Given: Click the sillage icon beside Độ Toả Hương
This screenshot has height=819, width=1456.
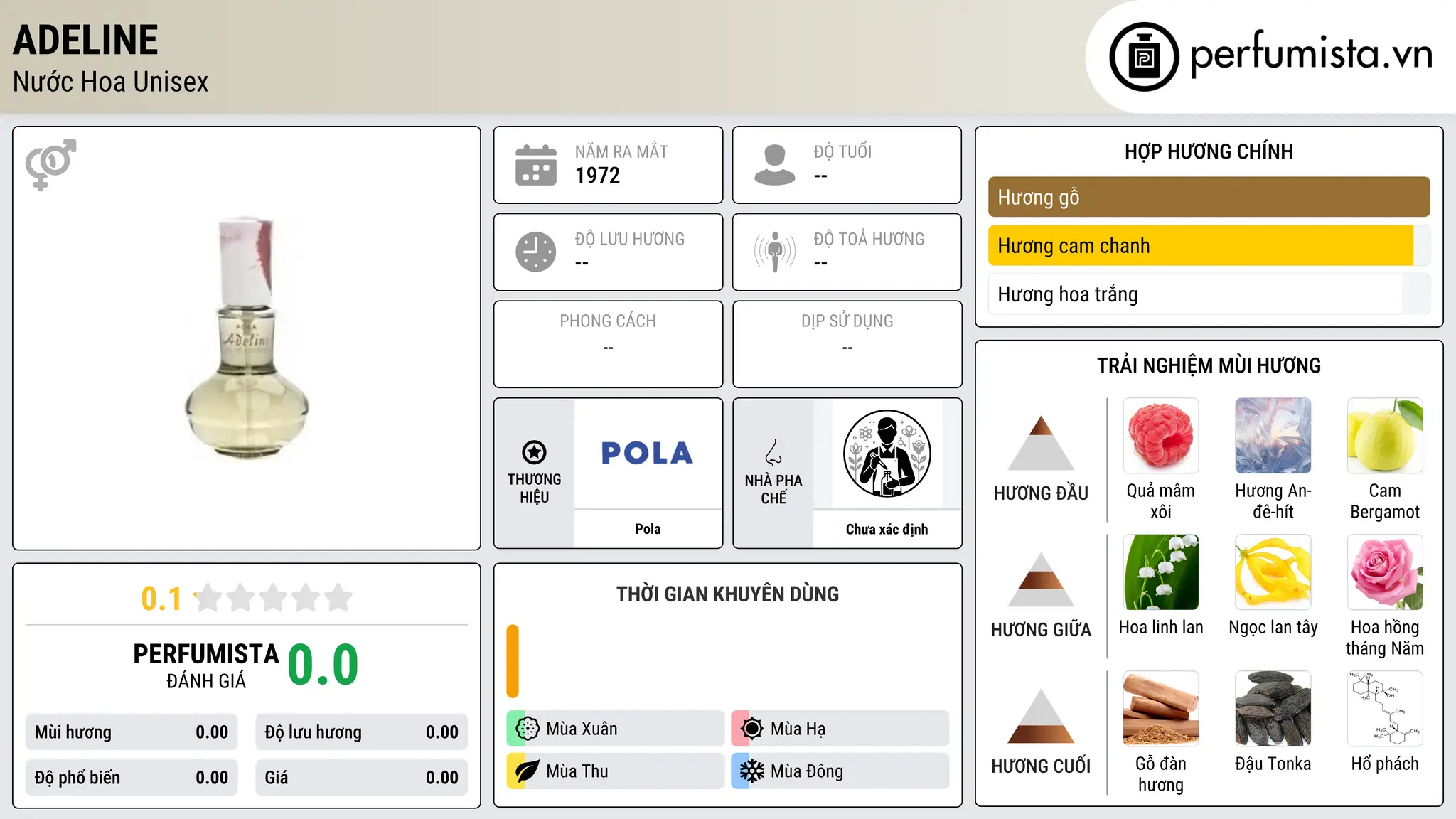Looking at the screenshot, I should pos(775,252).
